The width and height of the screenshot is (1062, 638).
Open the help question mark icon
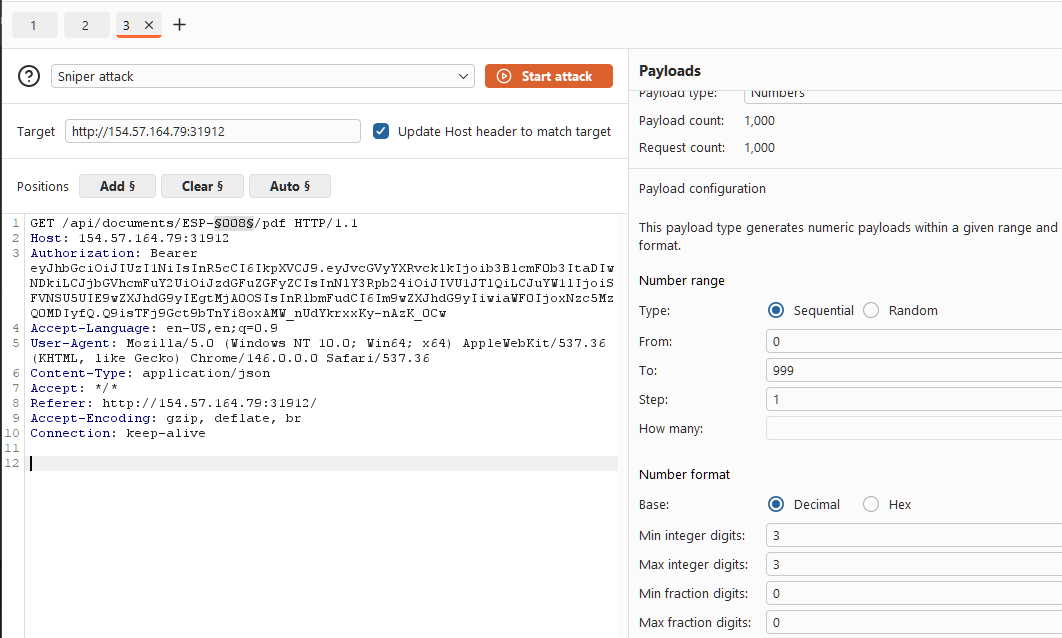pos(29,76)
